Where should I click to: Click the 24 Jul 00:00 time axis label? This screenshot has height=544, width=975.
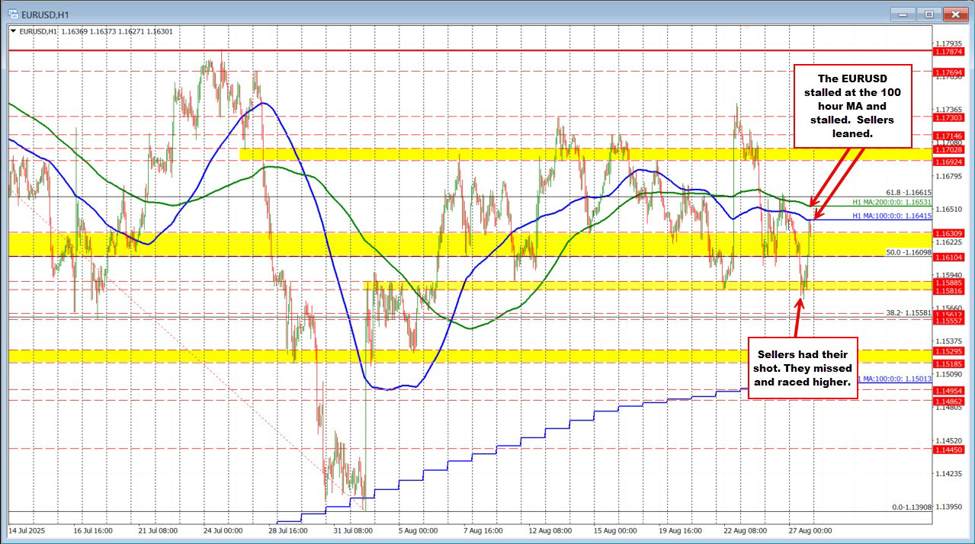pos(223,530)
